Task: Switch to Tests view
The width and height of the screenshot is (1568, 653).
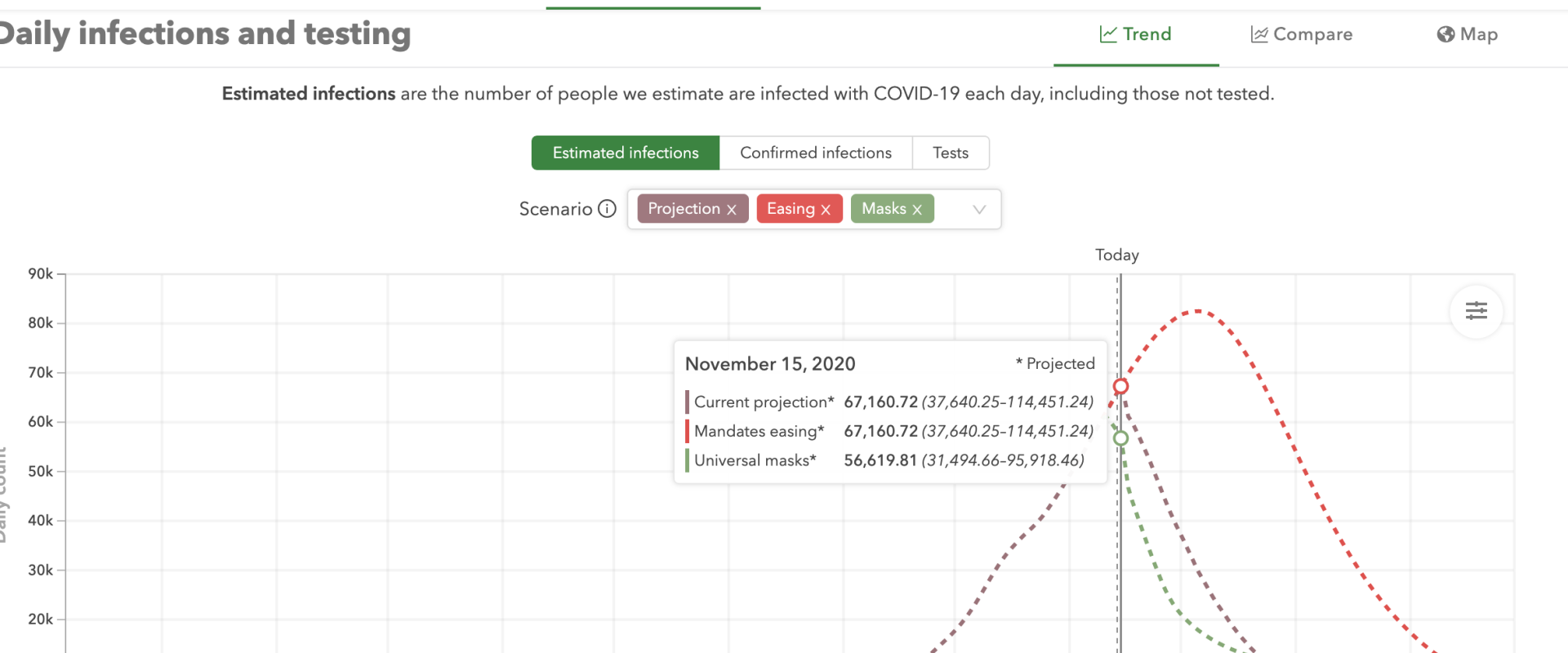Action: (x=951, y=153)
